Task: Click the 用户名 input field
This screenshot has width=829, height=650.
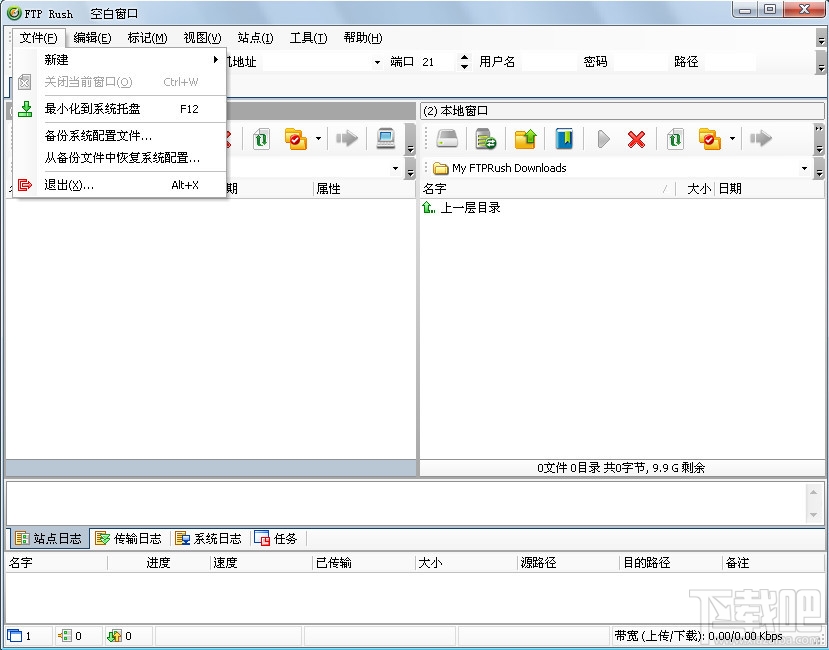Action: [549, 62]
